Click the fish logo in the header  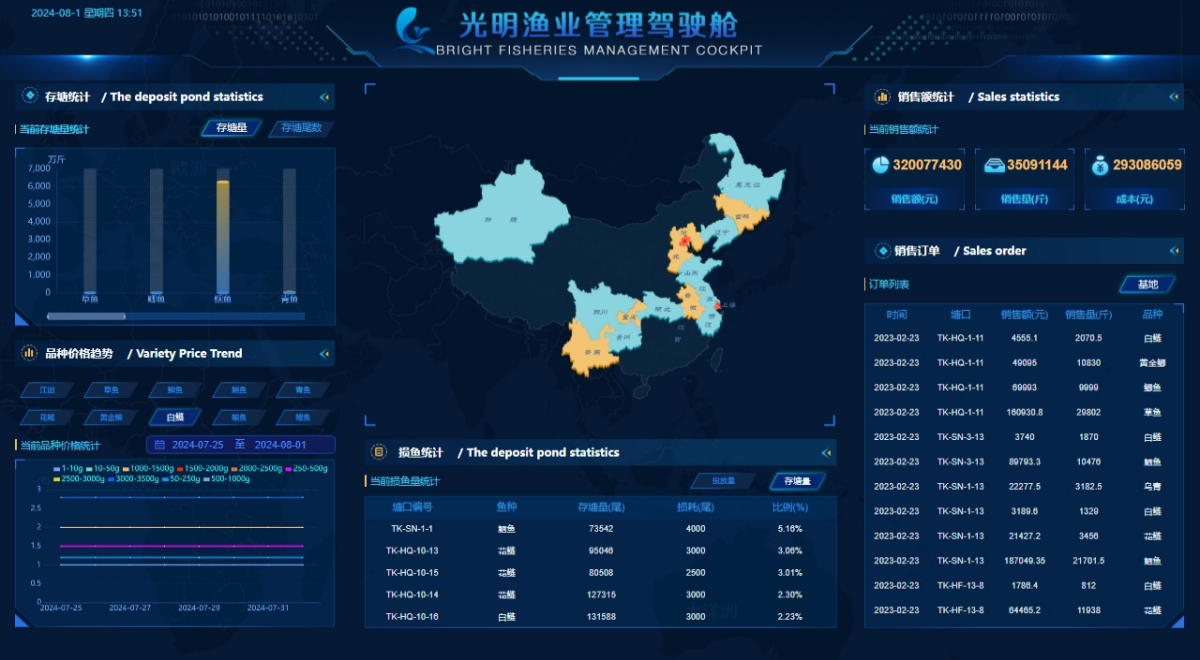pyautogui.click(x=413, y=30)
